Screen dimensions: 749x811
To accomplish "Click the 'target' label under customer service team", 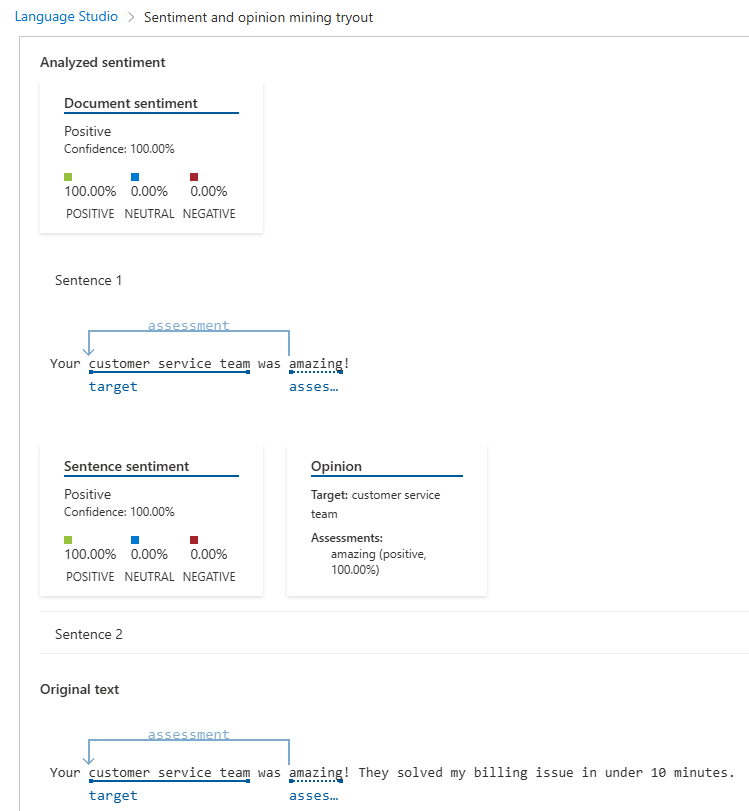I will (x=112, y=386).
